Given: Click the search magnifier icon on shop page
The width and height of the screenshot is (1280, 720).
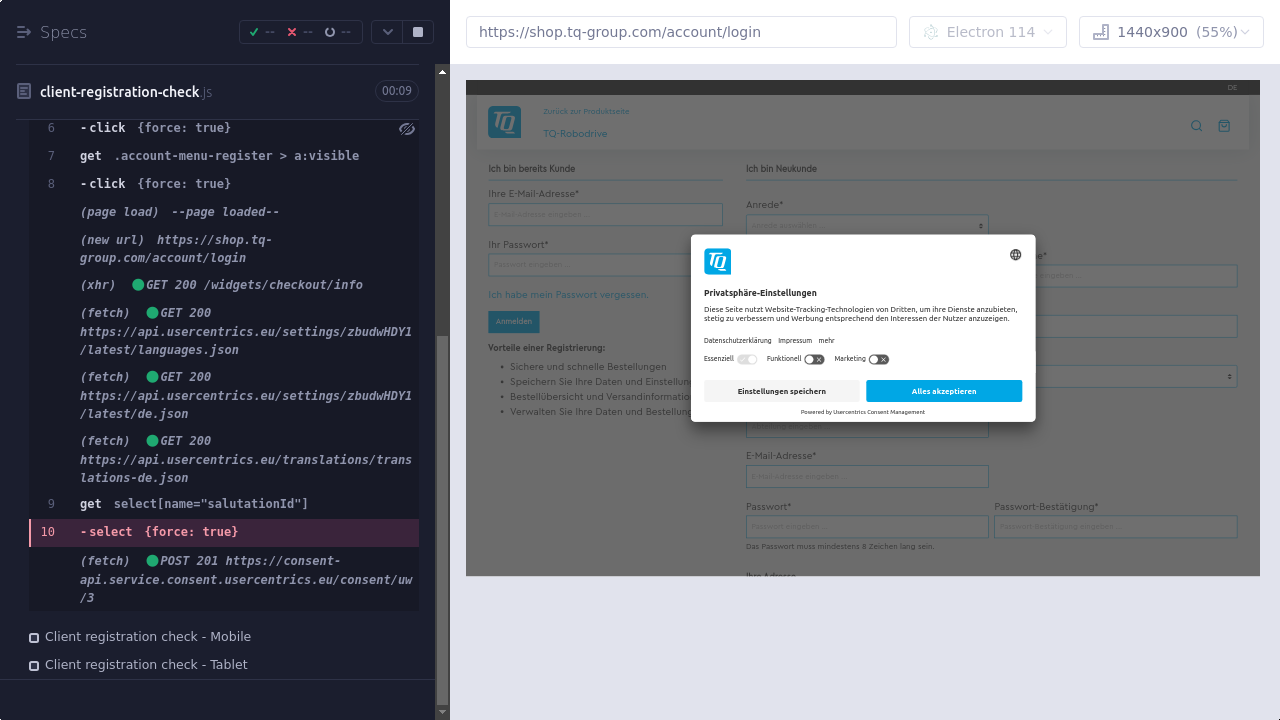Looking at the screenshot, I should tap(1196, 126).
